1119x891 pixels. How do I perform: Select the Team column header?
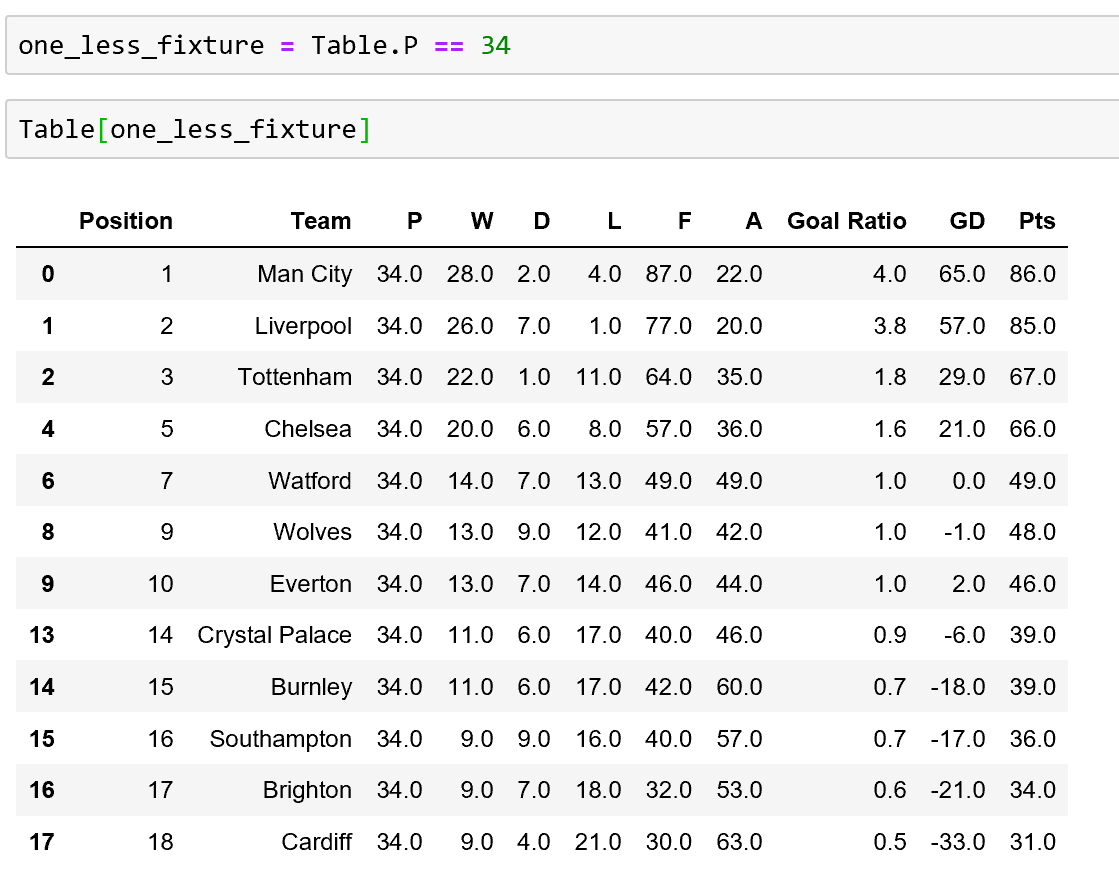[320, 221]
